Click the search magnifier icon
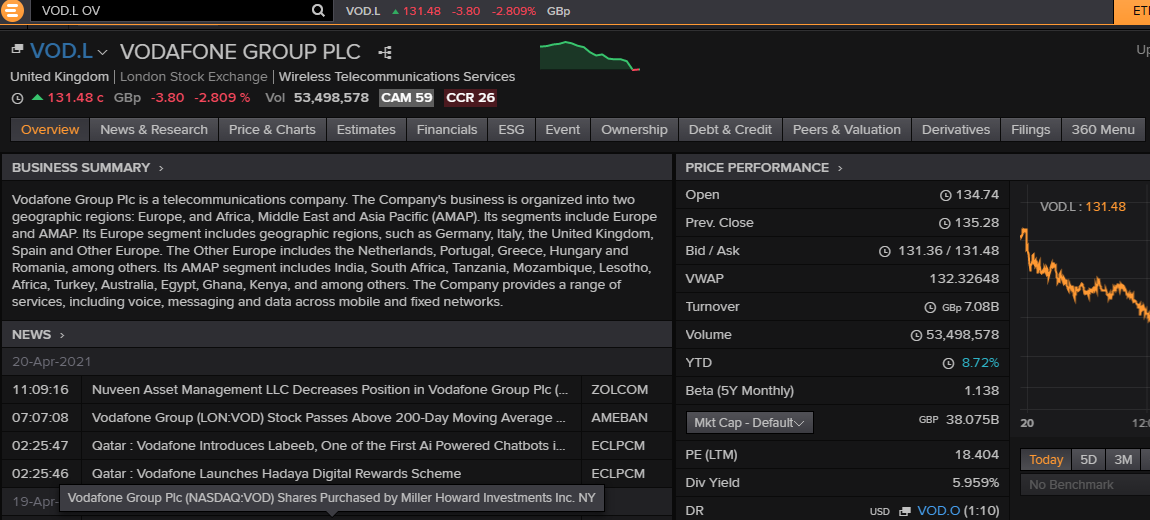Image resolution: width=1150 pixels, height=520 pixels. (x=318, y=11)
